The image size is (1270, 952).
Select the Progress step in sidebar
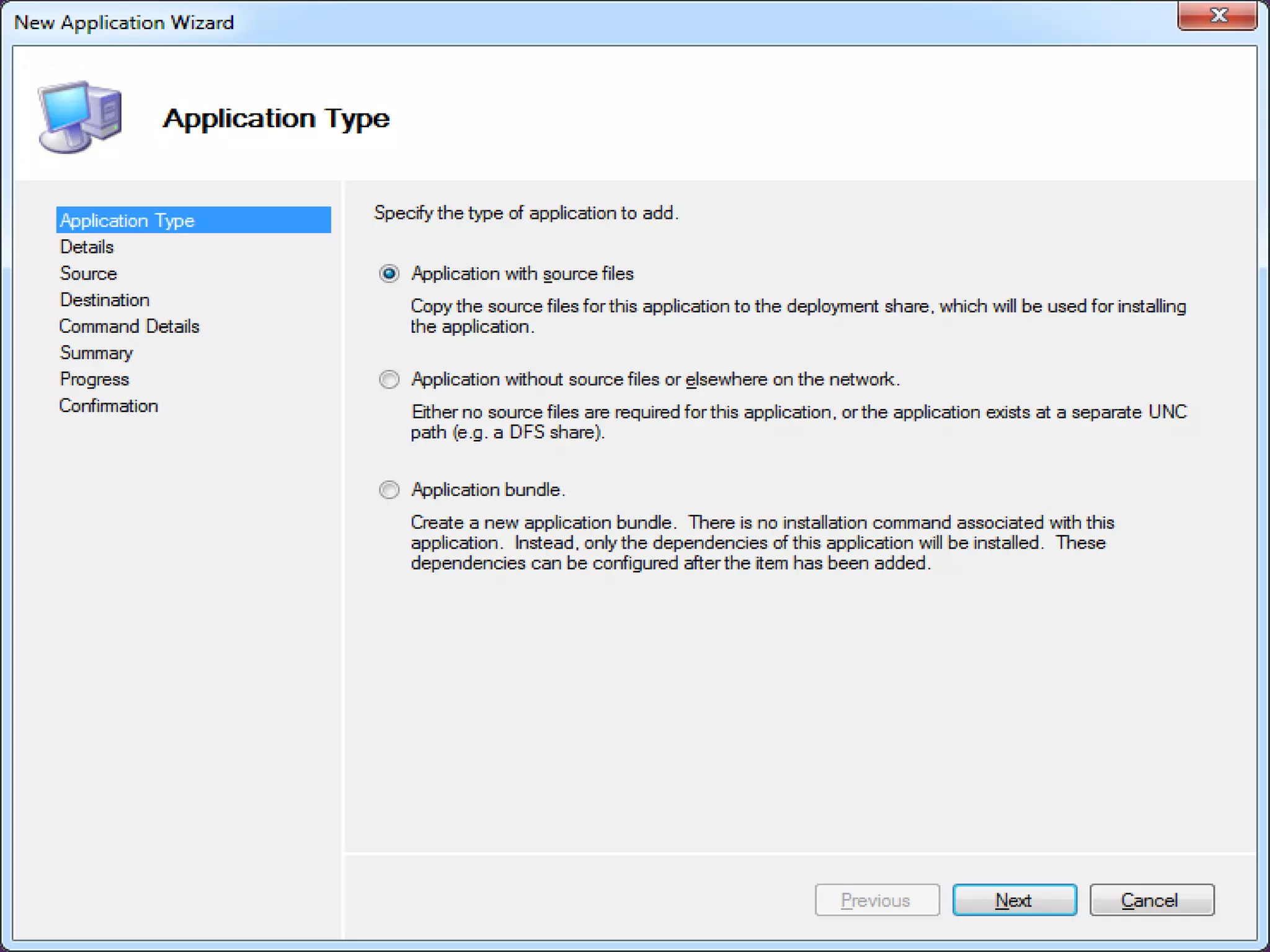94,379
